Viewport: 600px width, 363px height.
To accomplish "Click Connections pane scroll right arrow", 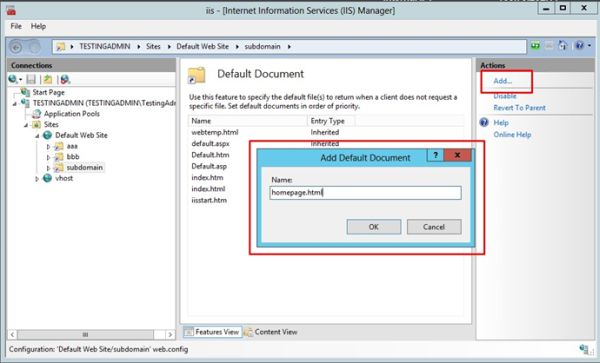I will pos(170,335).
